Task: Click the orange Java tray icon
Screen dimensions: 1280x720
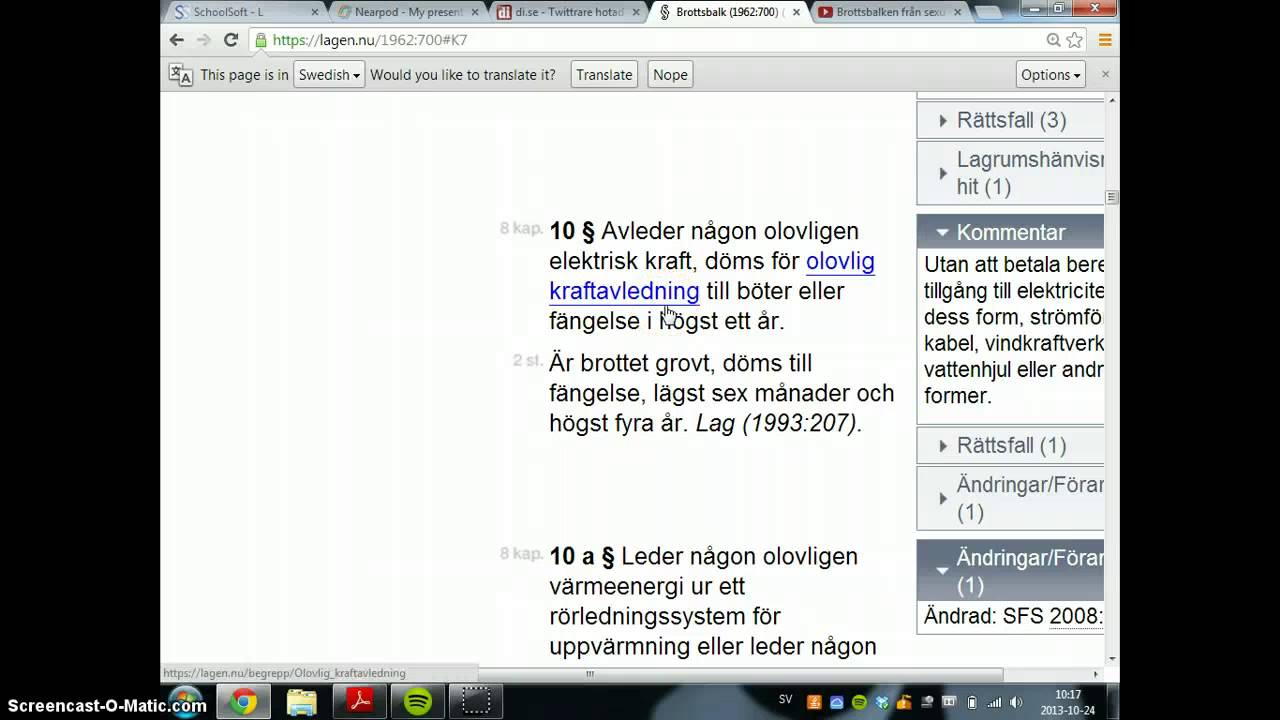Action: tap(814, 702)
